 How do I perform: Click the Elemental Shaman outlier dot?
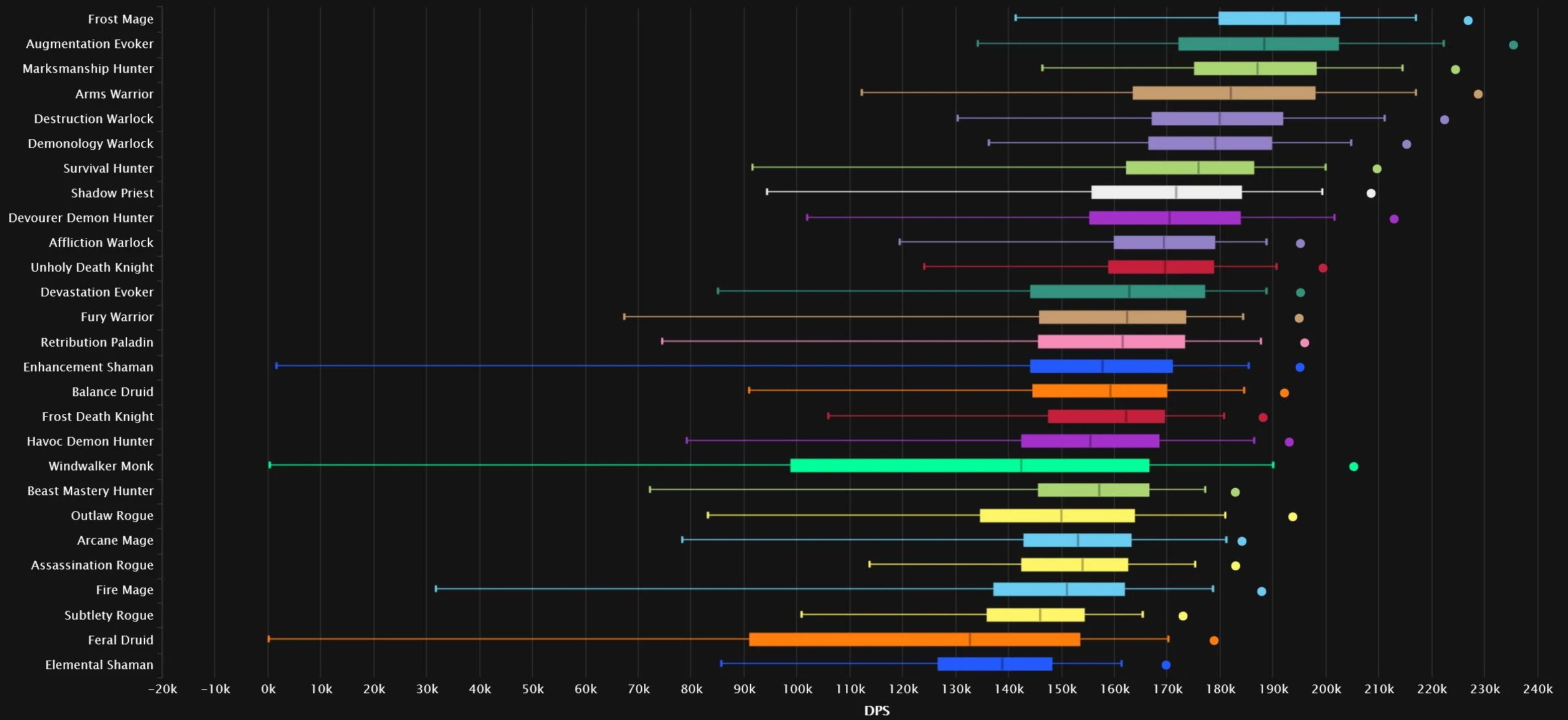[1166, 664]
